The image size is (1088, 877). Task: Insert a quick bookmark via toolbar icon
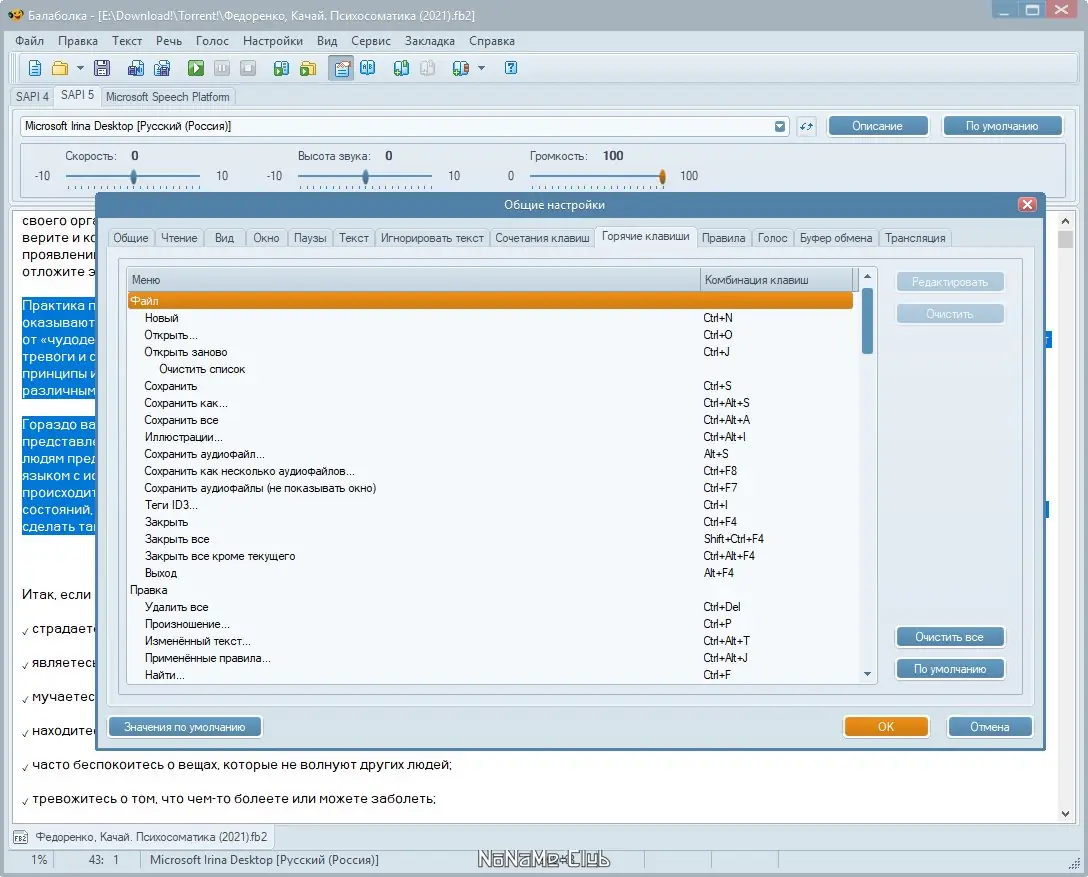pyautogui.click(x=401, y=68)
